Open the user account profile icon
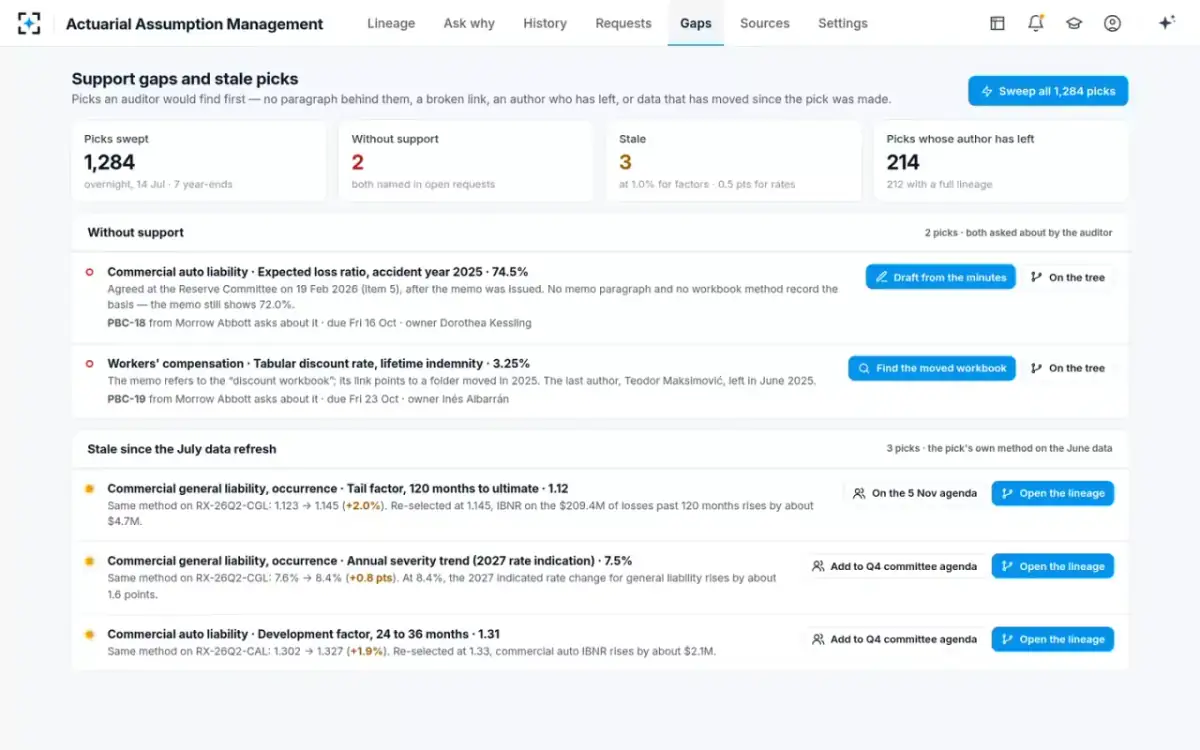This screenshot has height=750, width=1200. point(1112,23)
